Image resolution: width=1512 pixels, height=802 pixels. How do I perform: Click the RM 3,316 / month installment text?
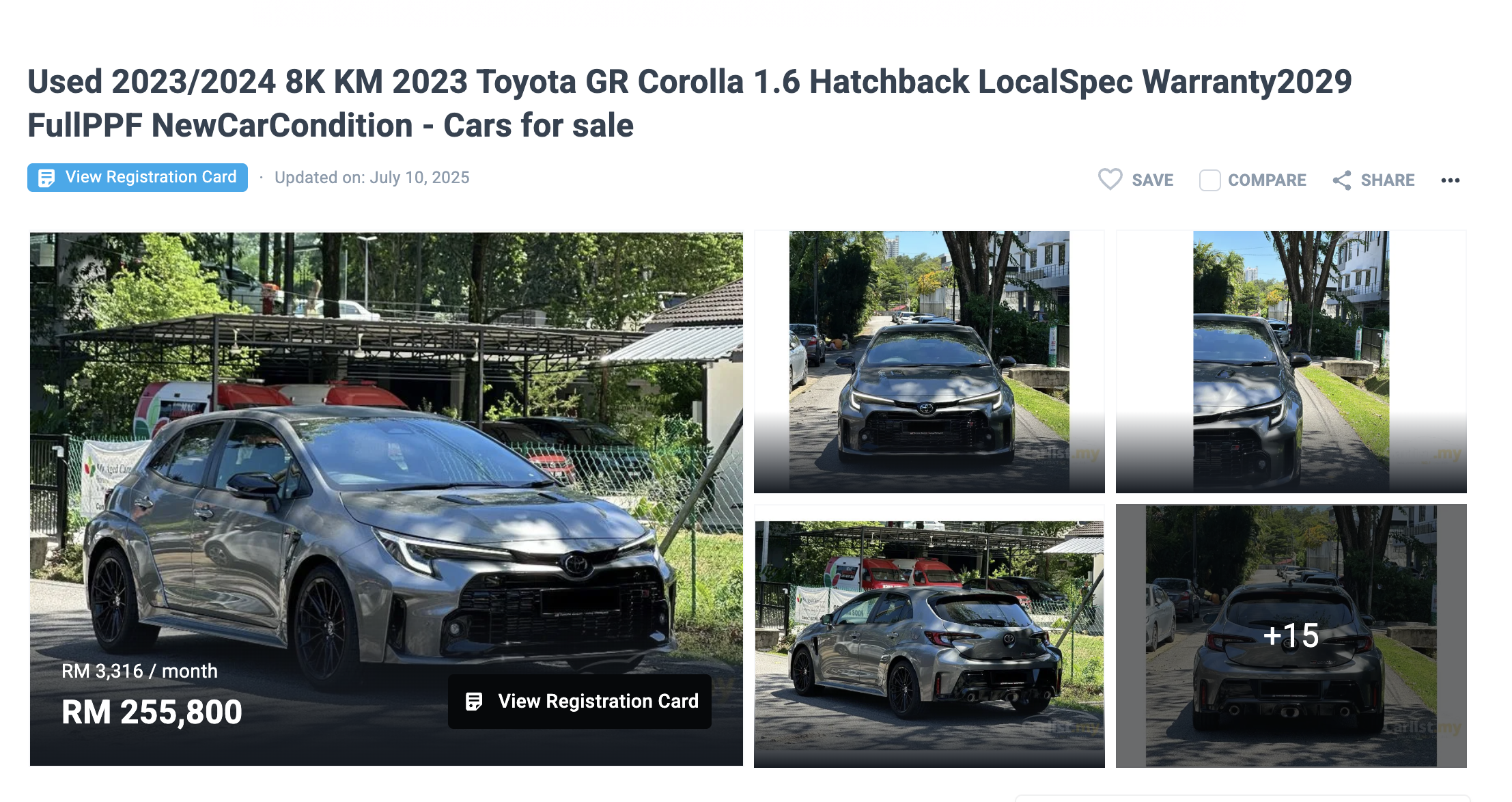pos(139,671)
